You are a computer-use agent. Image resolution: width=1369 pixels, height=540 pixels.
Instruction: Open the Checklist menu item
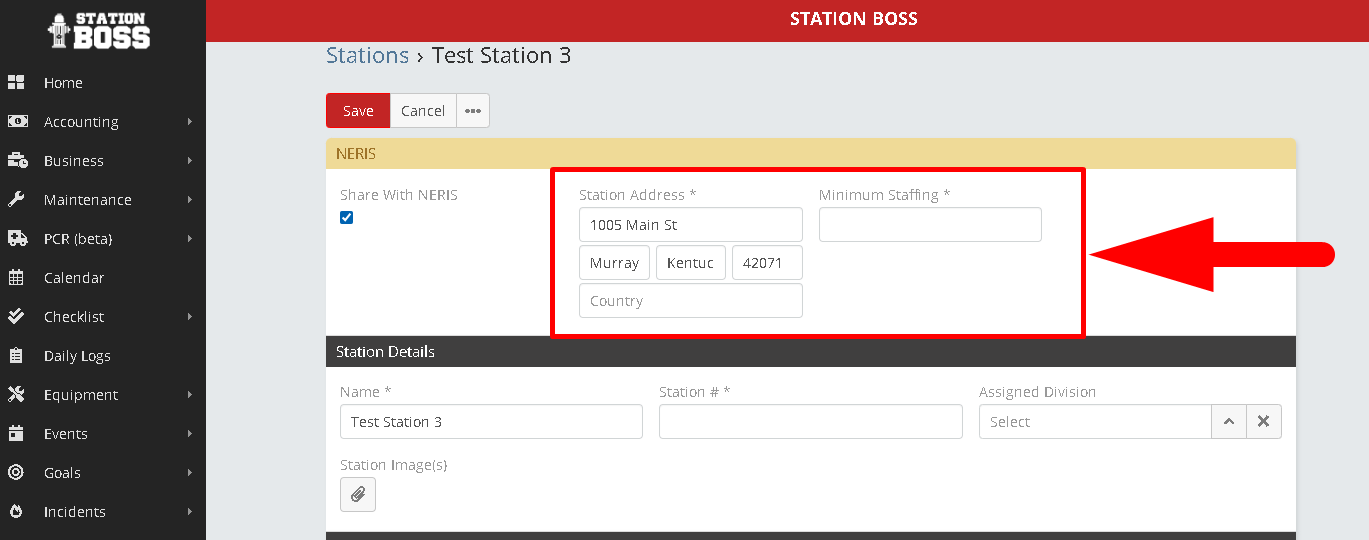[x=74, y=317]
